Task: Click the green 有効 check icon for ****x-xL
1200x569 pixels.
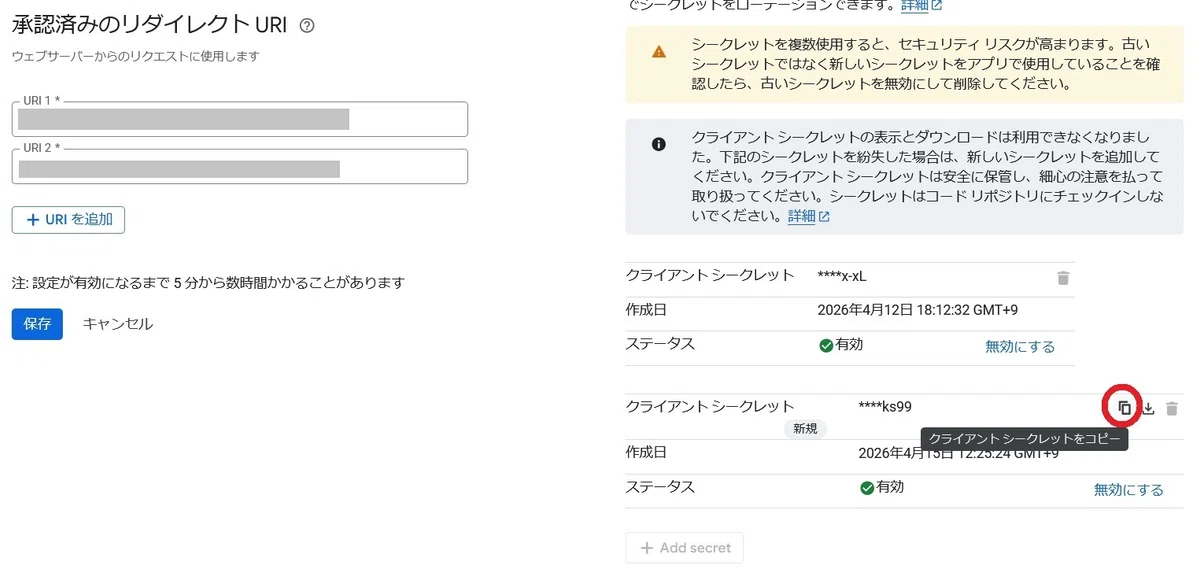Action: click(x=826, y=345)
